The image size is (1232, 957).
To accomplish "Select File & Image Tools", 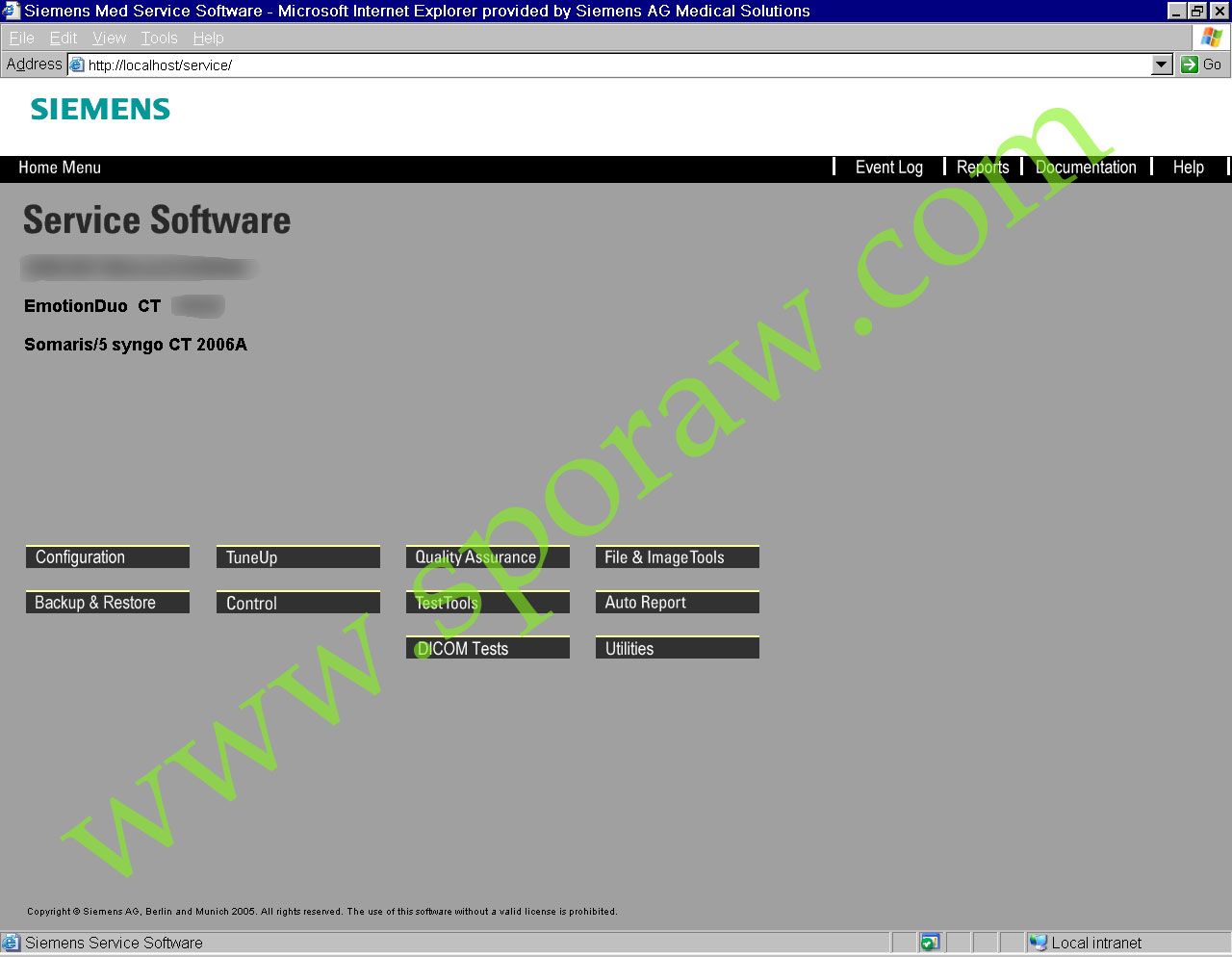I will tap(677, 557).
